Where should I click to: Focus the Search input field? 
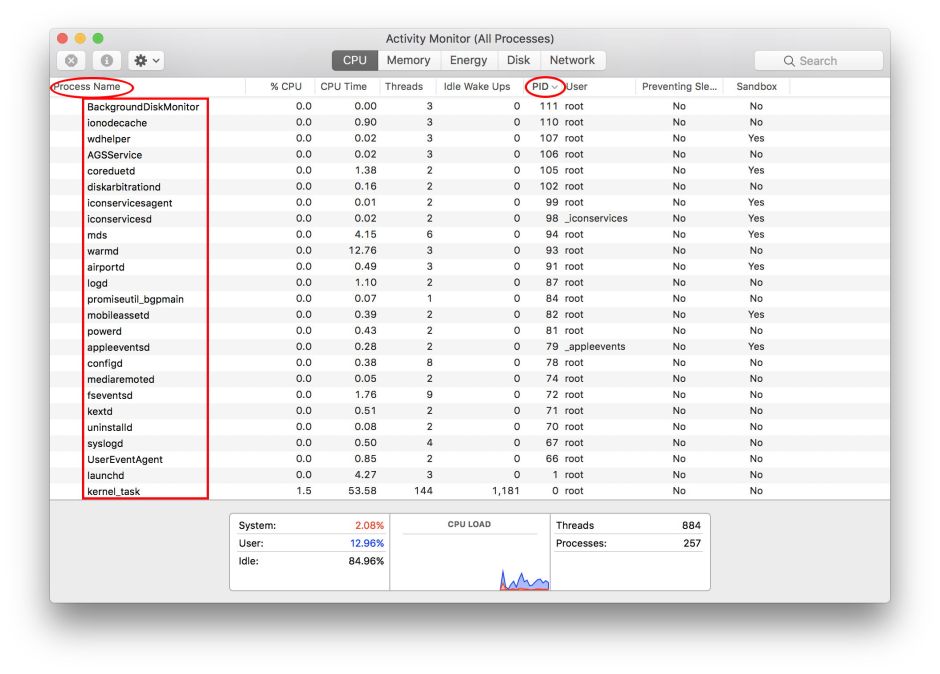tap(818, 61)
